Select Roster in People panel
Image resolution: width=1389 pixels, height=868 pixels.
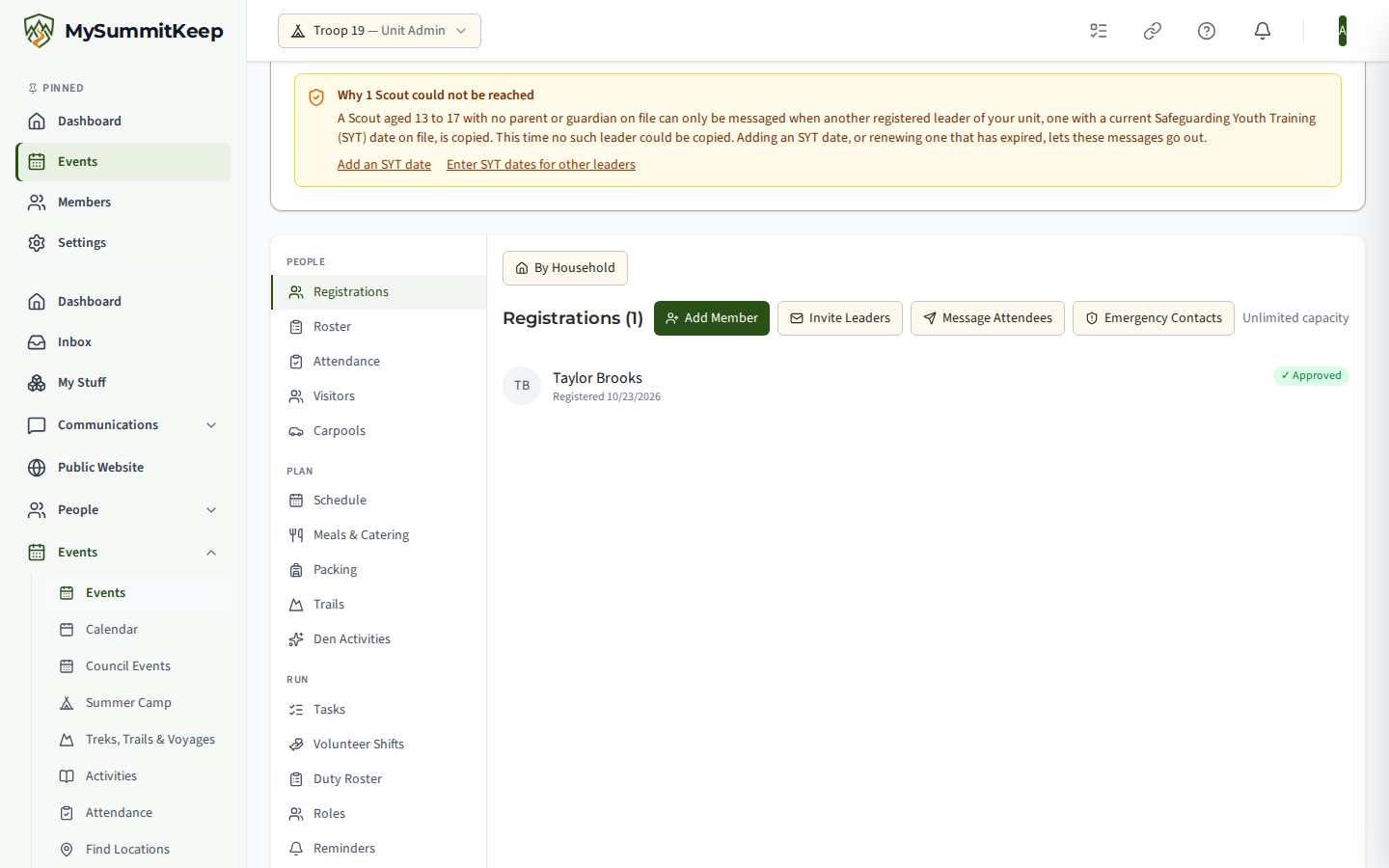coord(379,327)
